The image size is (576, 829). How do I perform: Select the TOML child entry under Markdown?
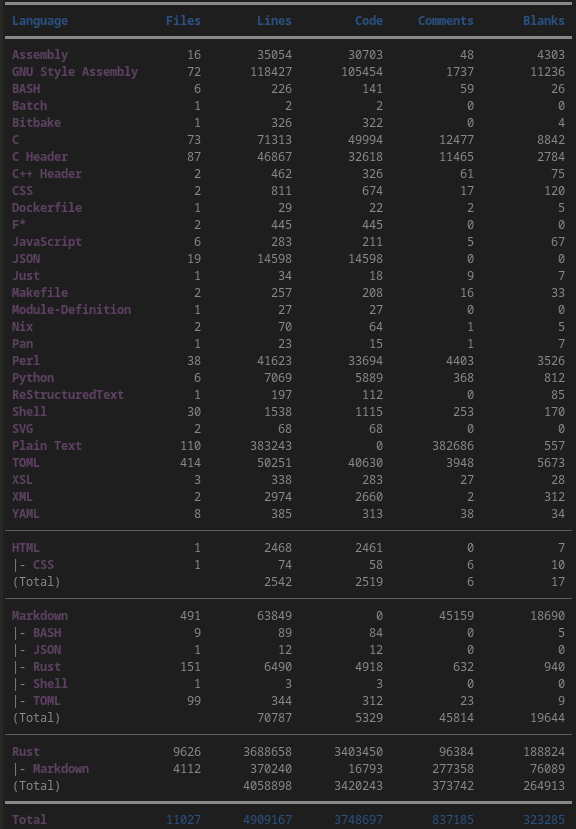click(47, 701)
